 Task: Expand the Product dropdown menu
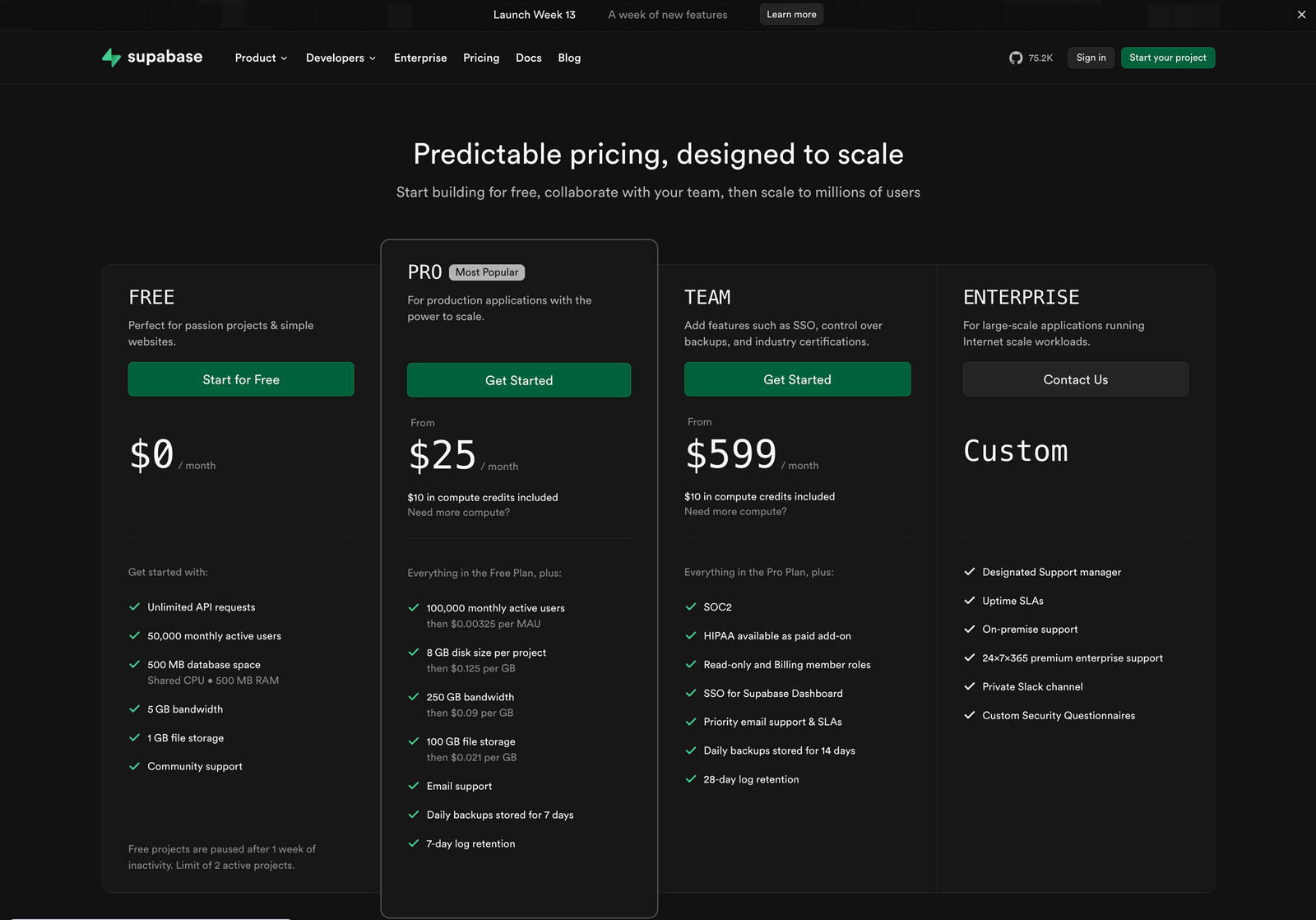pos(261,58)
